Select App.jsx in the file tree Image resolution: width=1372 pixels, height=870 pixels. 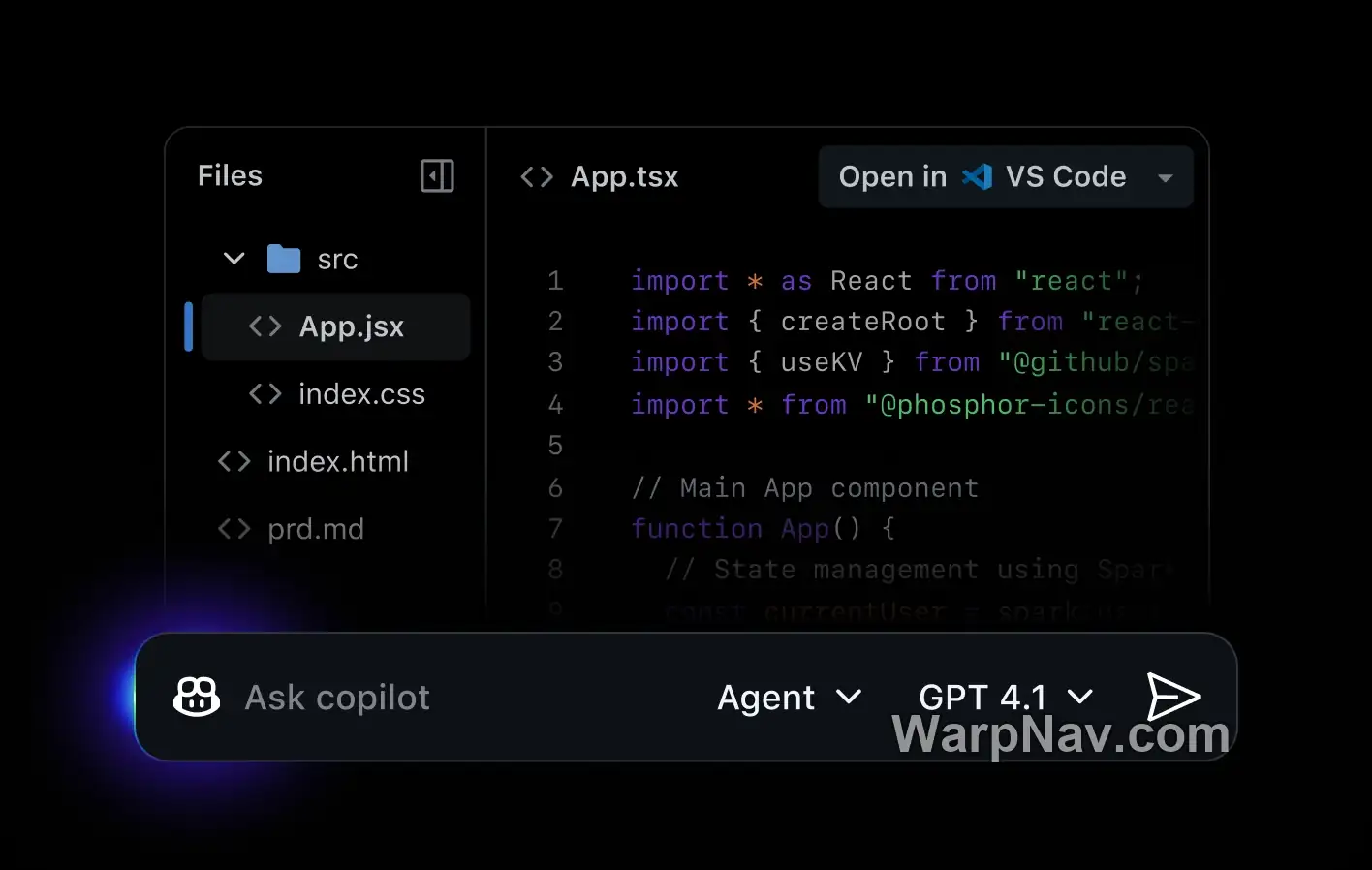[335, 326]
